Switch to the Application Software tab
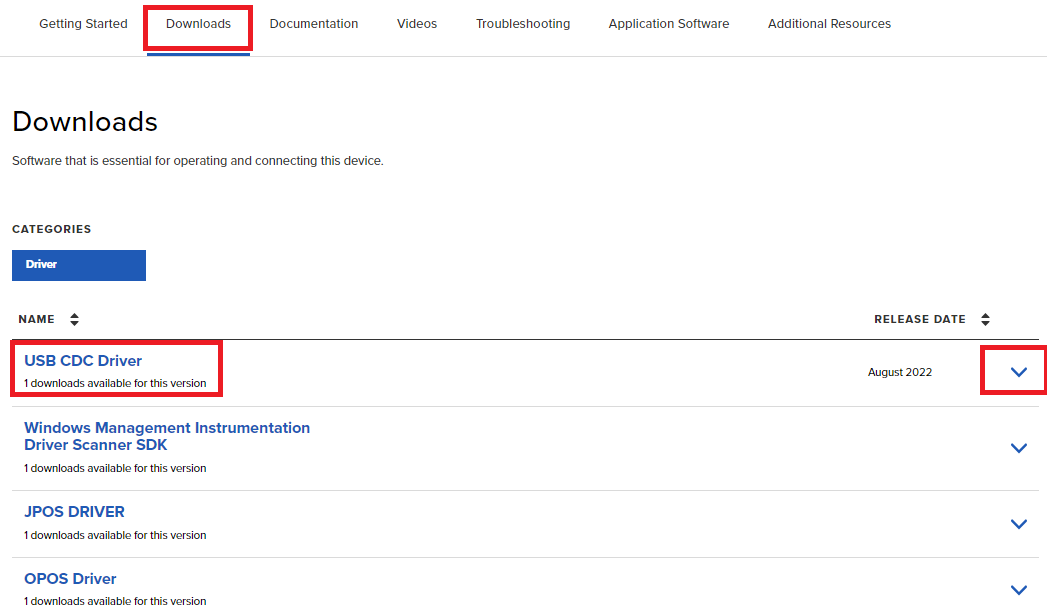Image resolution: width=1047 pixels, height=616 pixels. [x=668, y=24]
